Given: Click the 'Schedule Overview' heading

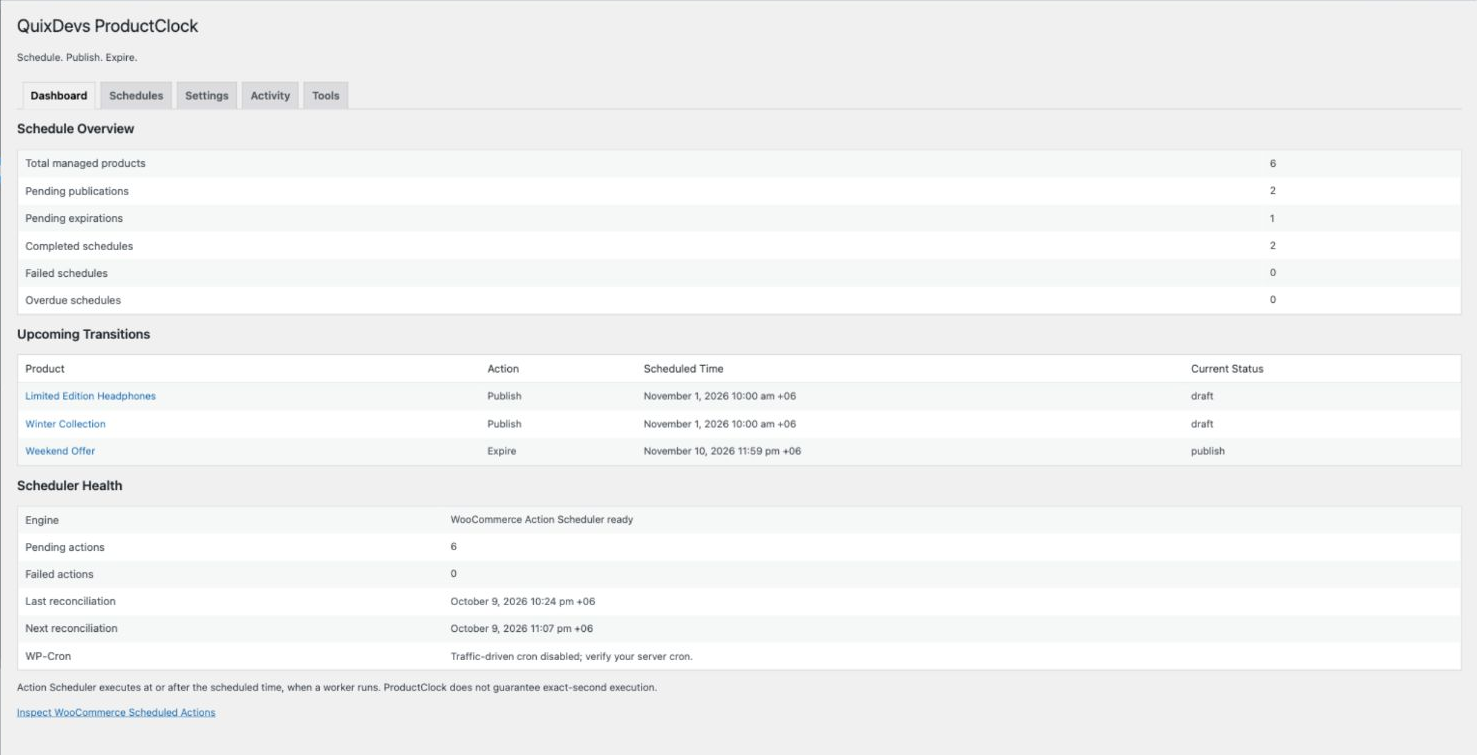Looking at the screenshot, I should 76,129.
